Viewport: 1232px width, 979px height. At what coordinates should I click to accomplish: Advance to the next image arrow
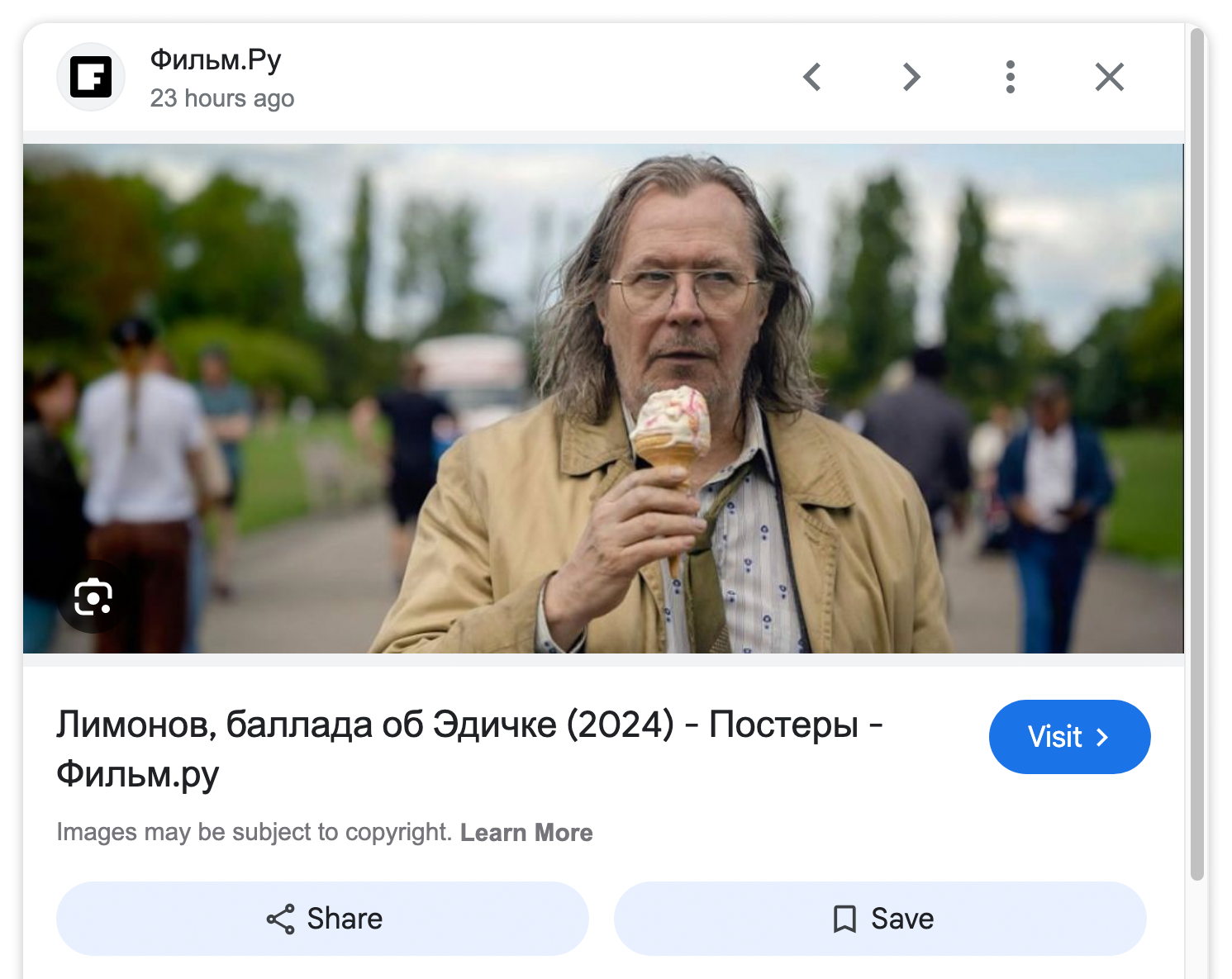tap(911, 77)
